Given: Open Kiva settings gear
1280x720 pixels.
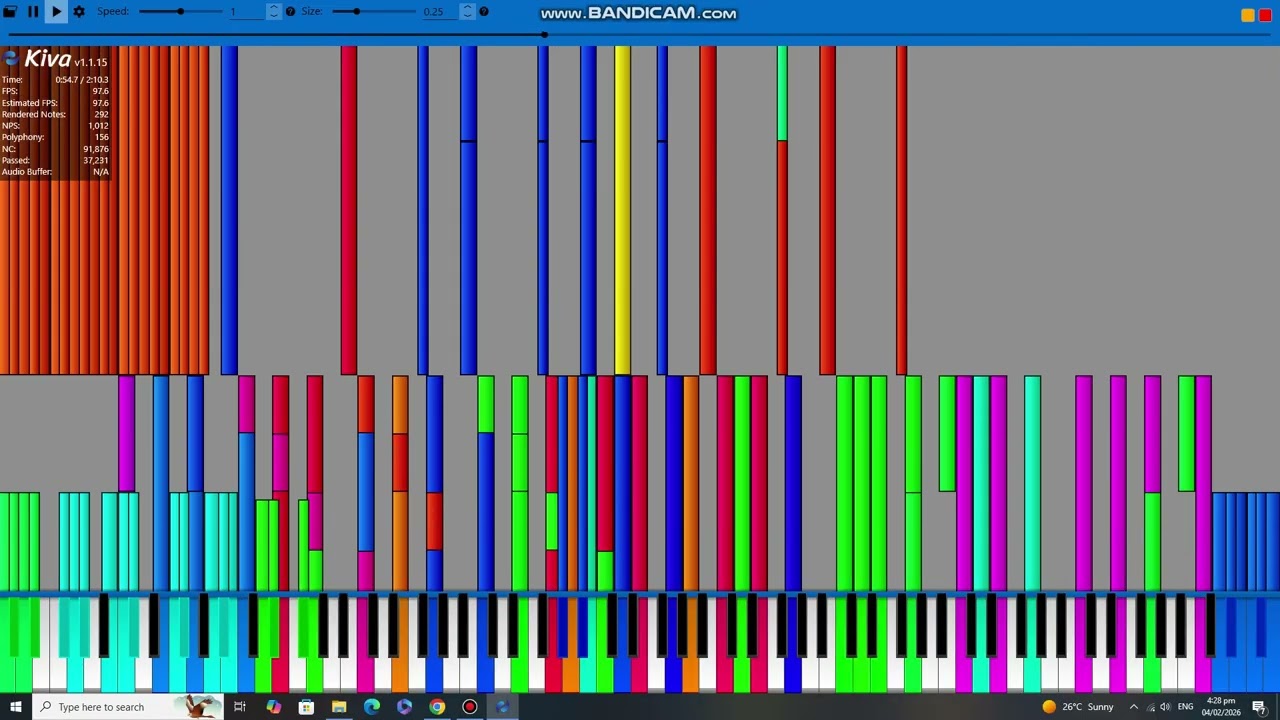Looking at the screenshot, I should pyautogui.click(x=79, y=11).
